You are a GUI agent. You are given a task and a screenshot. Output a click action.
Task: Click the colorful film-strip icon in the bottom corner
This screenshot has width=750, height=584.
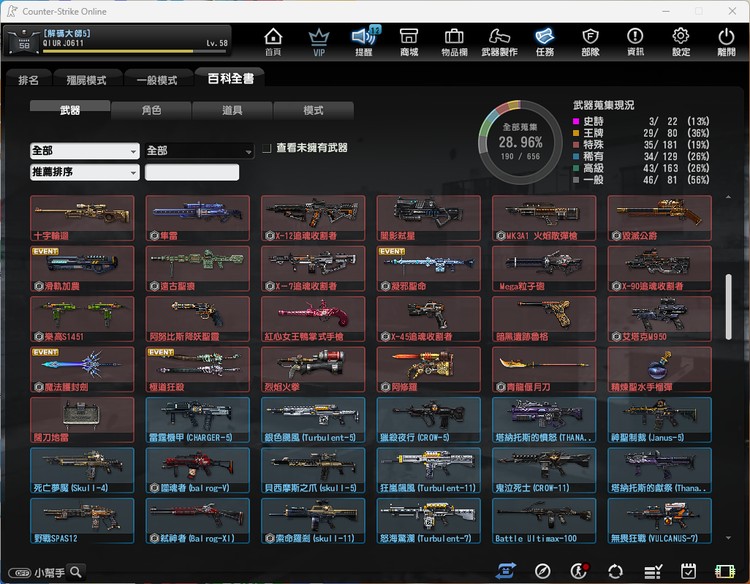coord(725,571)
